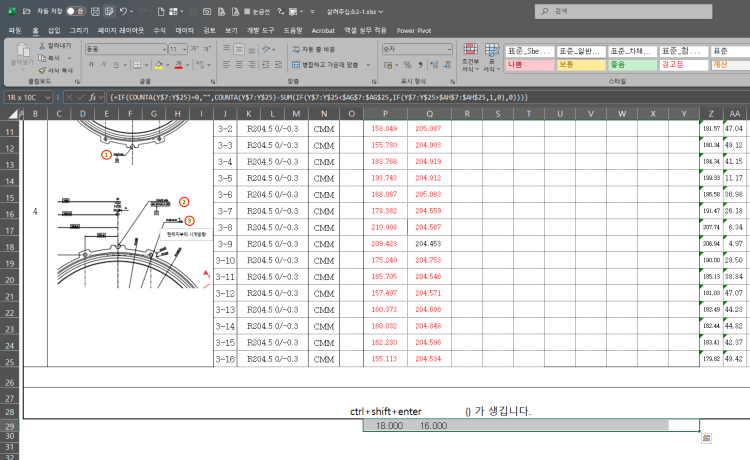Open the 삽입 (Insert) ribbon tab
Viewport: 750px width, 460px height.
pos(54,31)
